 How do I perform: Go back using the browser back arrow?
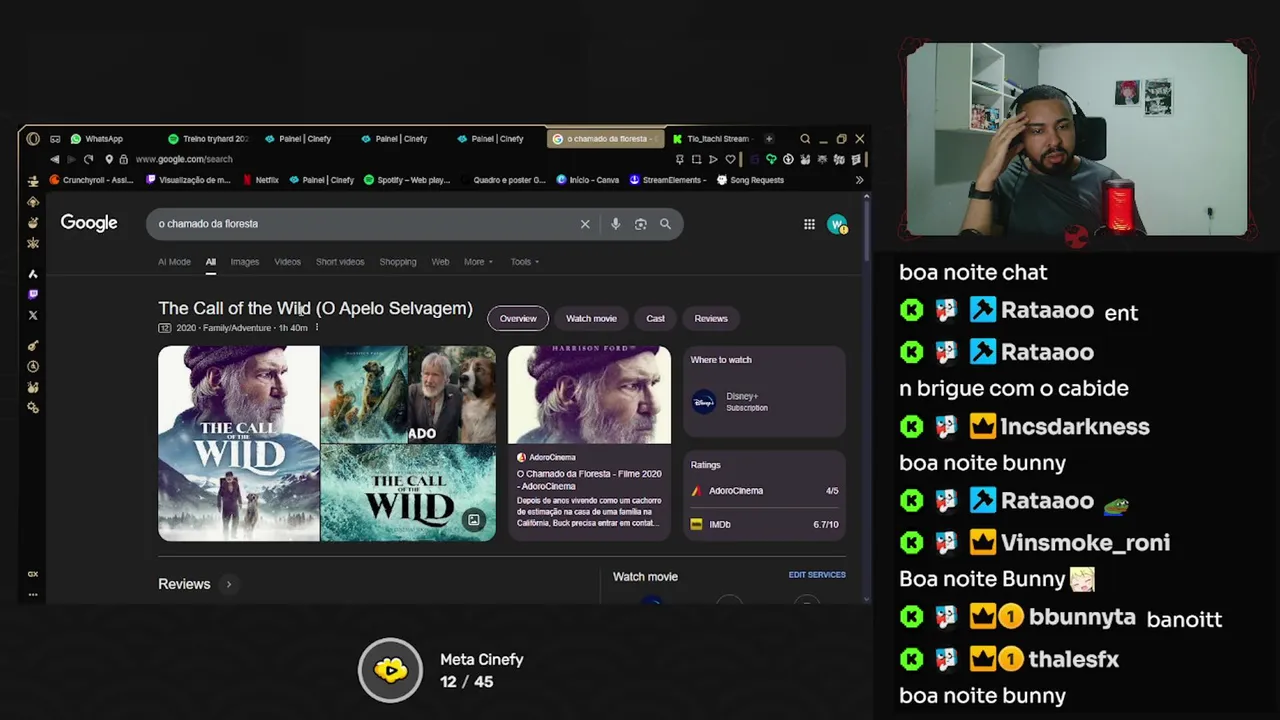[54, 159]
